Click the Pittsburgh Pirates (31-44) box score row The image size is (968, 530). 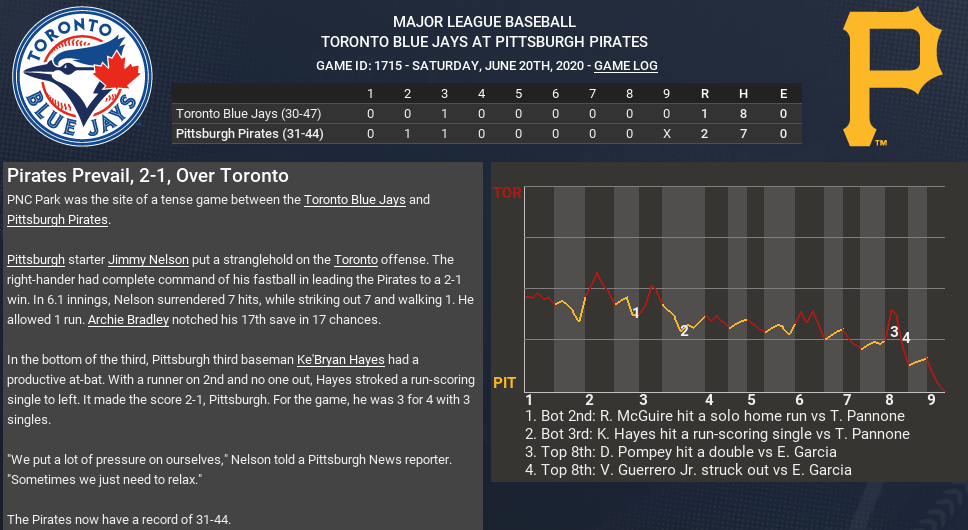249,133
